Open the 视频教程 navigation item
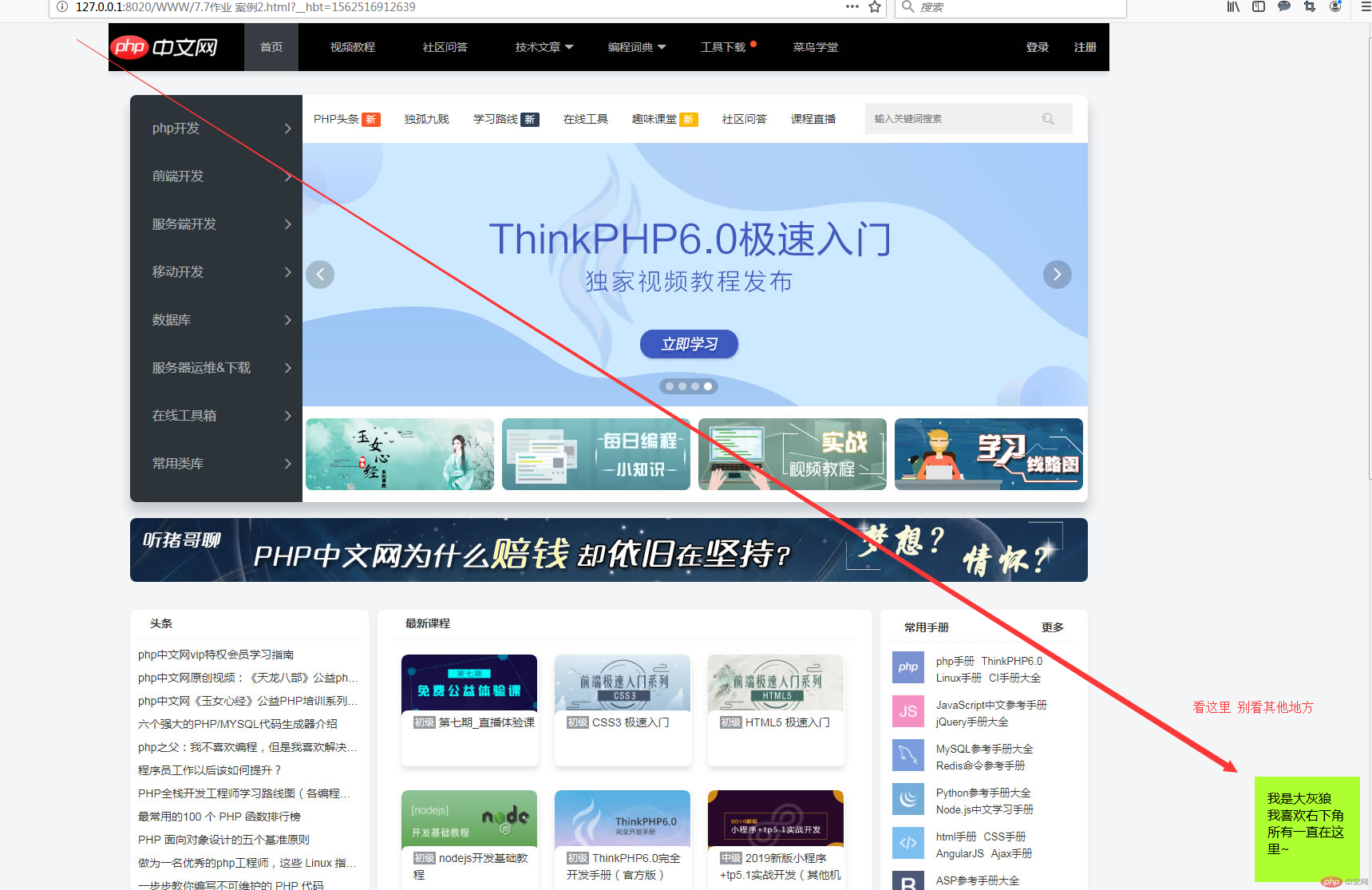 pyautogui.click(x=353, y=47)
